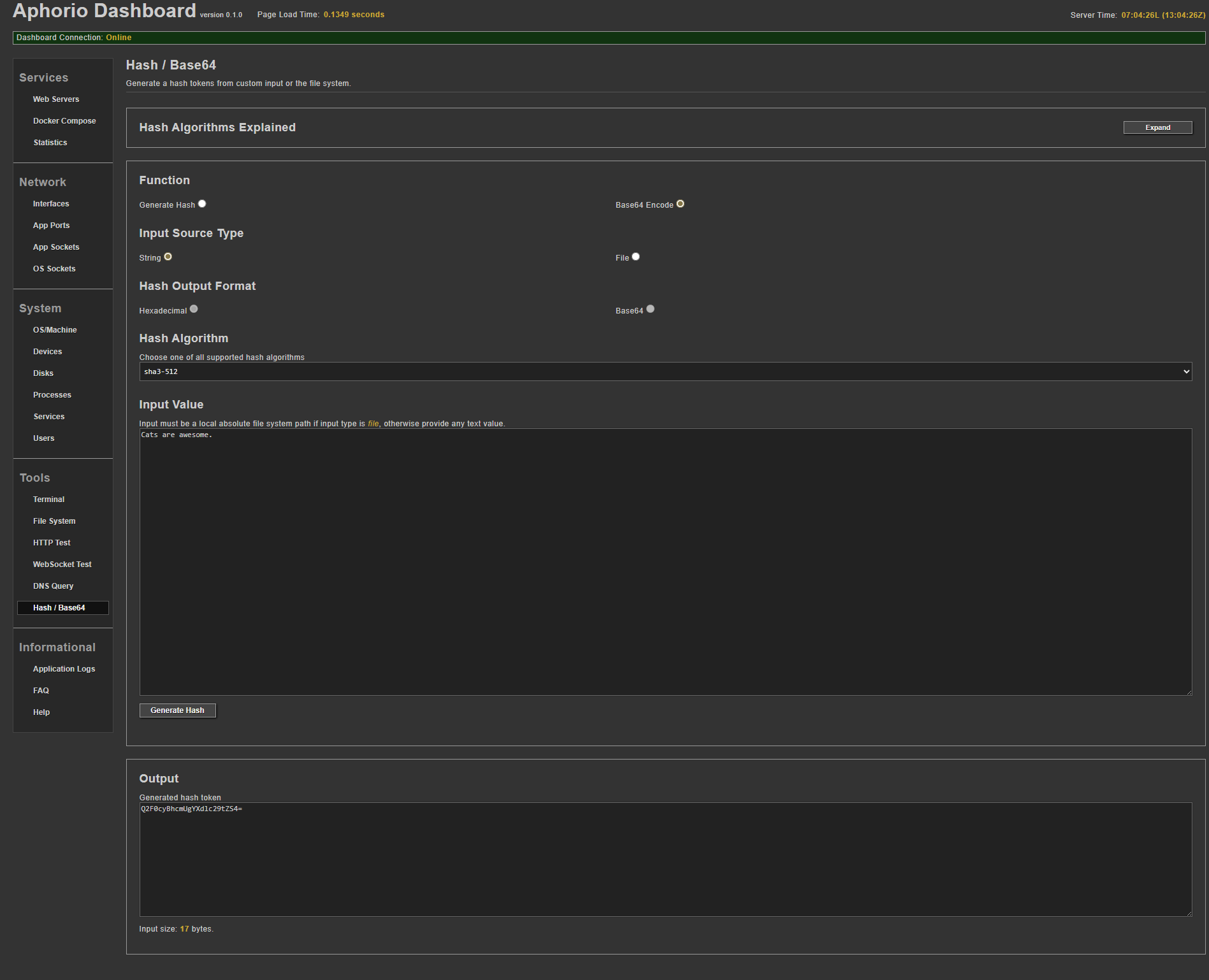The height and width of the screenshot is (980, 1209).
Task: Open the sha3-512 hash algorithm dropdown
Action: click(x=665, y=371)
